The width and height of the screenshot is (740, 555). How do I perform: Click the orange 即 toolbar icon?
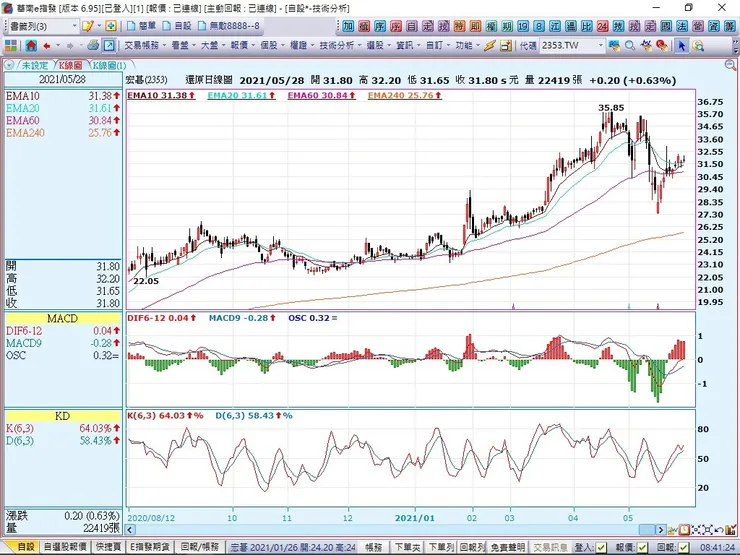[x=475, y=26]
